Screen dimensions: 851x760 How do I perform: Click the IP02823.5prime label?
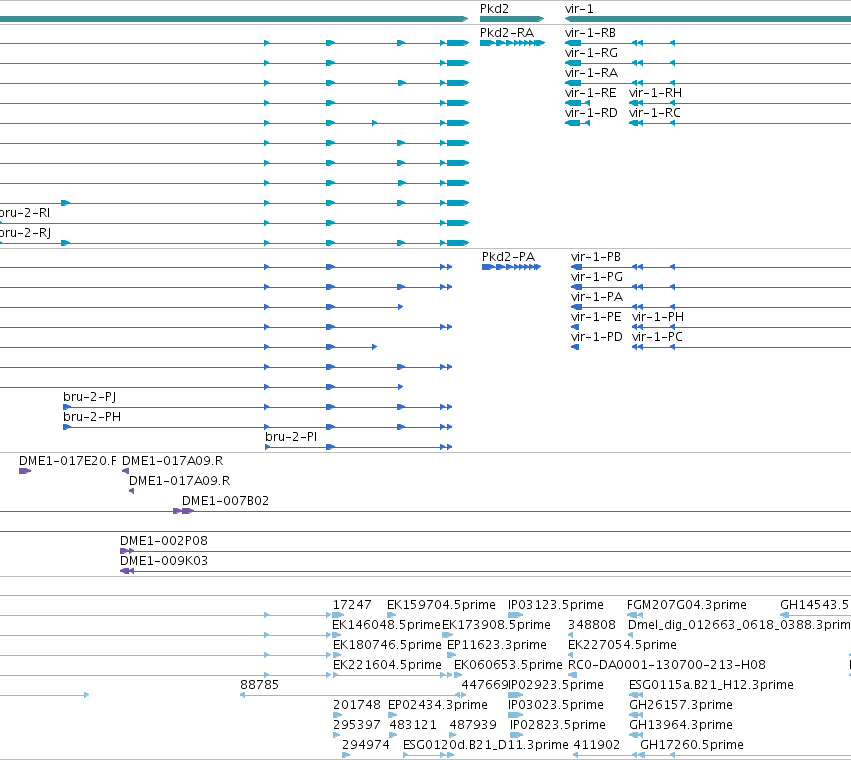[557, 725]
